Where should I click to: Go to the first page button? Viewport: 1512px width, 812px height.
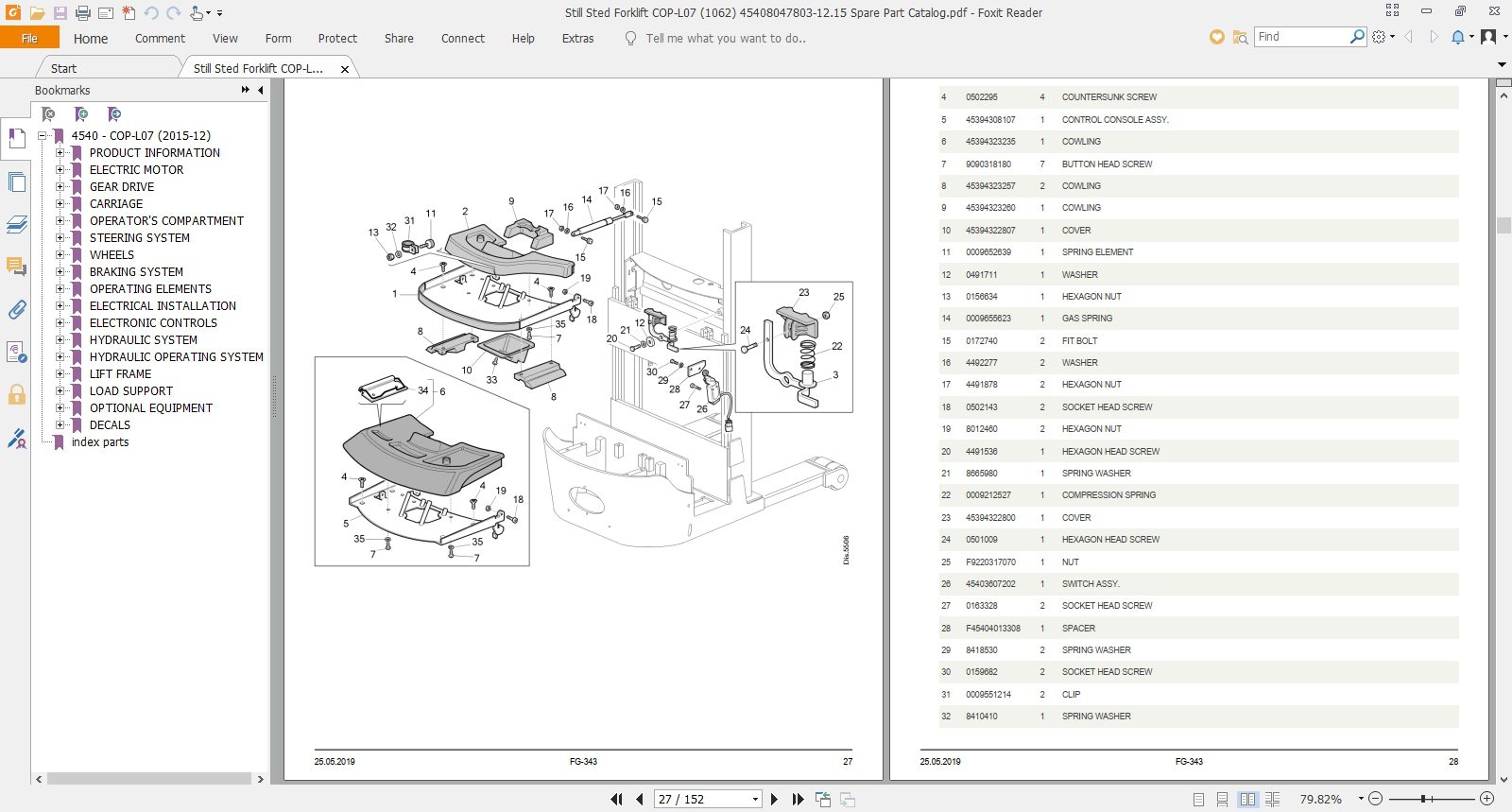point(617,800)
